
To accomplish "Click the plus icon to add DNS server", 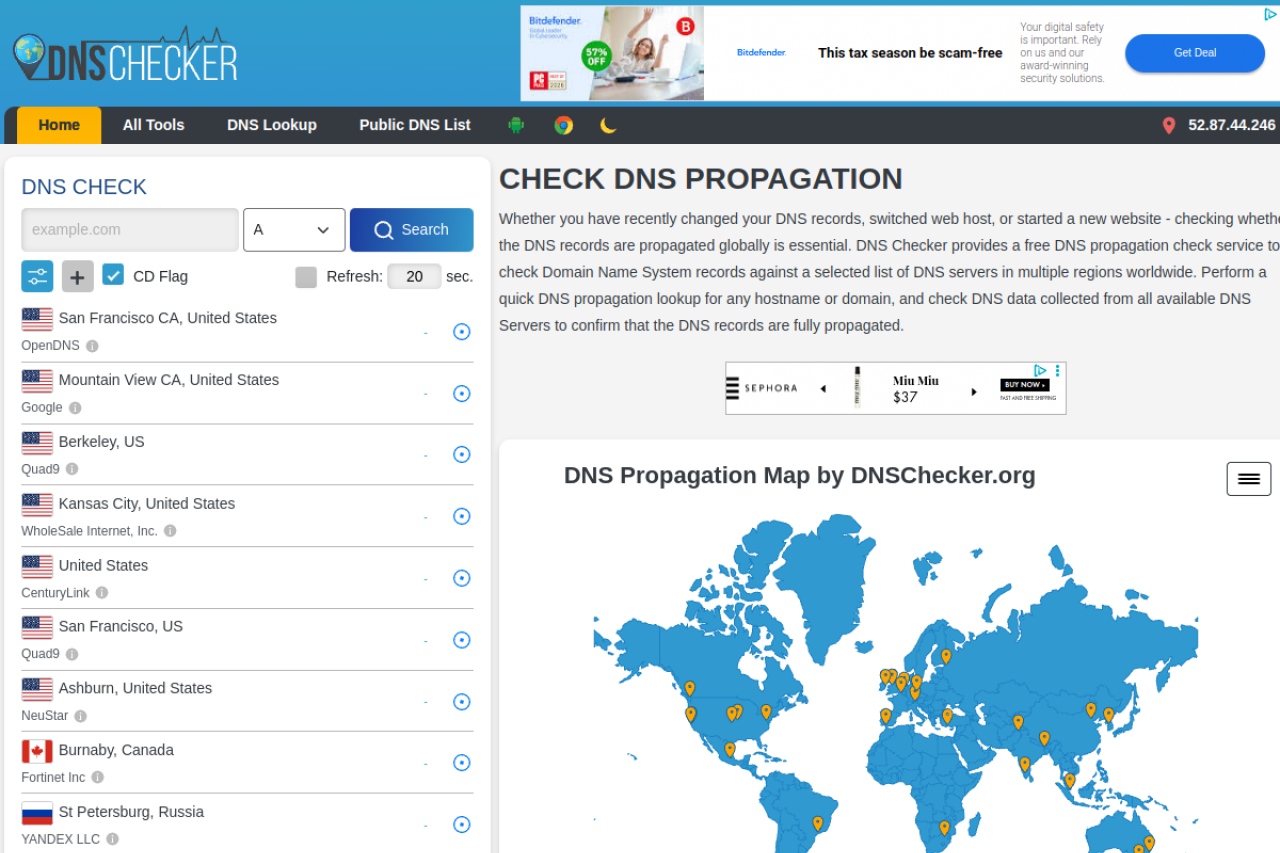I will point(78,276).
